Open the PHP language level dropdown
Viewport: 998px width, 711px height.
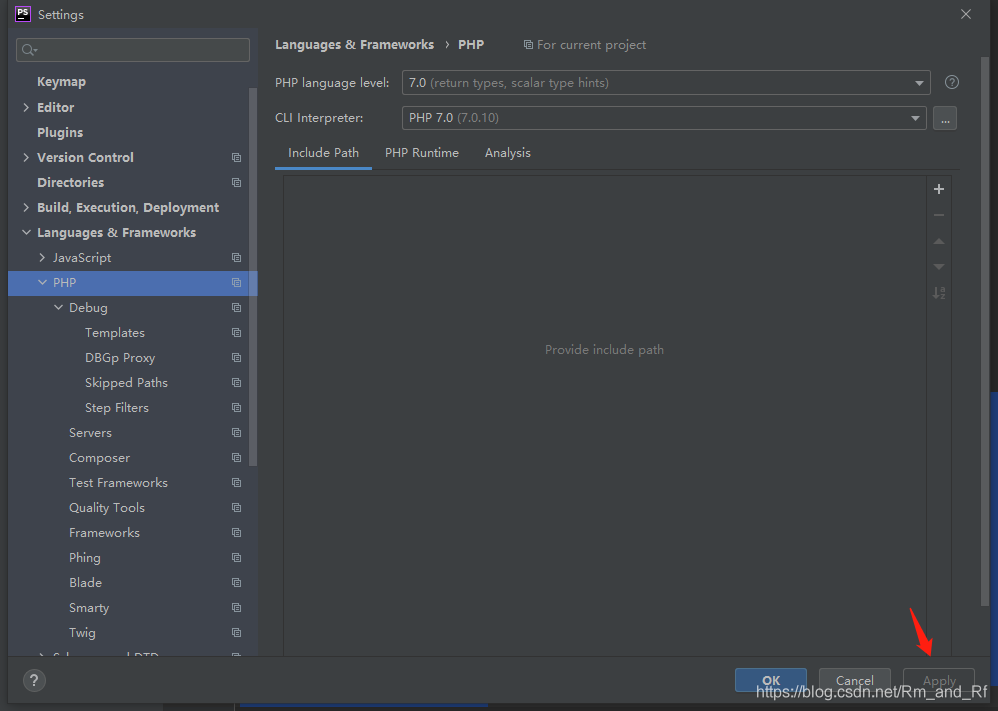pos(666,83)
